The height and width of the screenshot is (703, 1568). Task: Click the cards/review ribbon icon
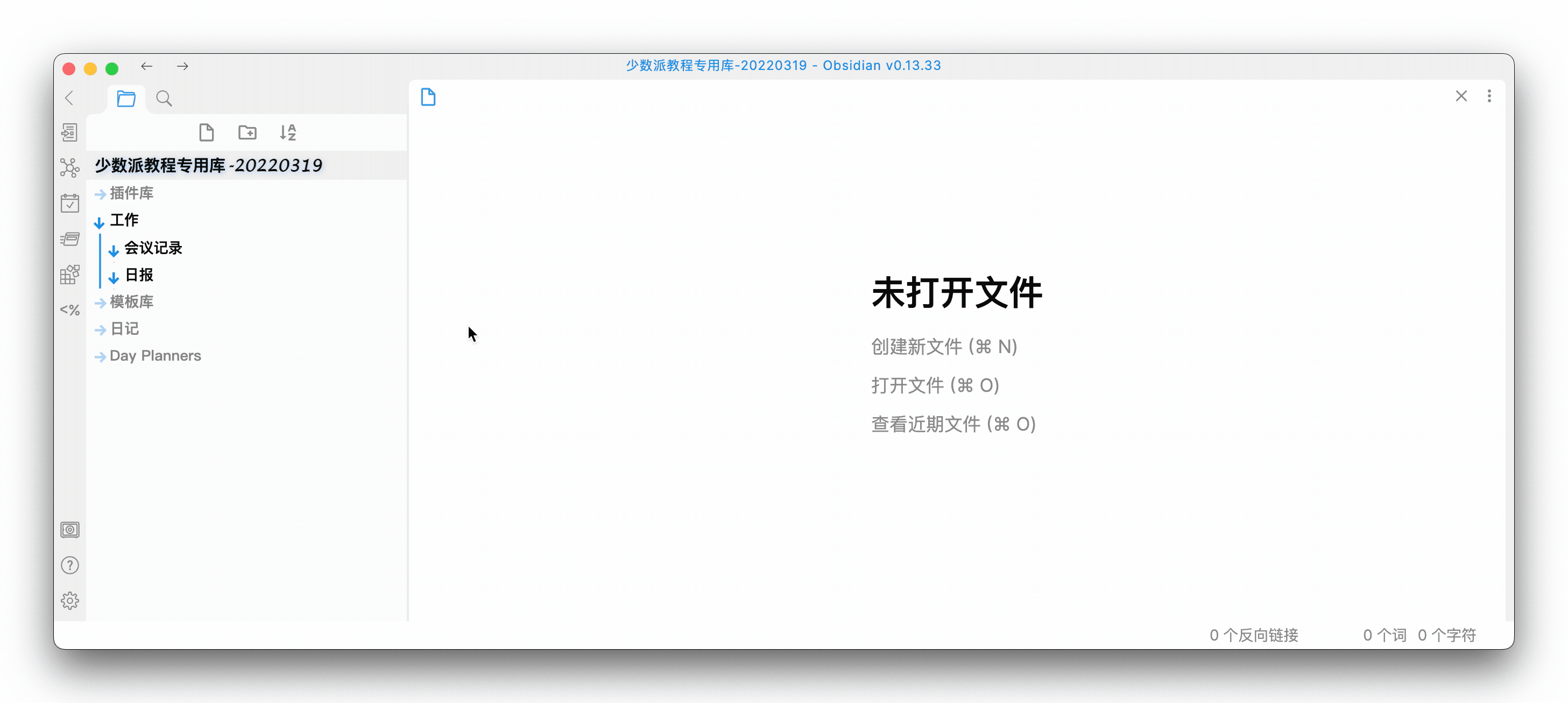tap(69, 238)
